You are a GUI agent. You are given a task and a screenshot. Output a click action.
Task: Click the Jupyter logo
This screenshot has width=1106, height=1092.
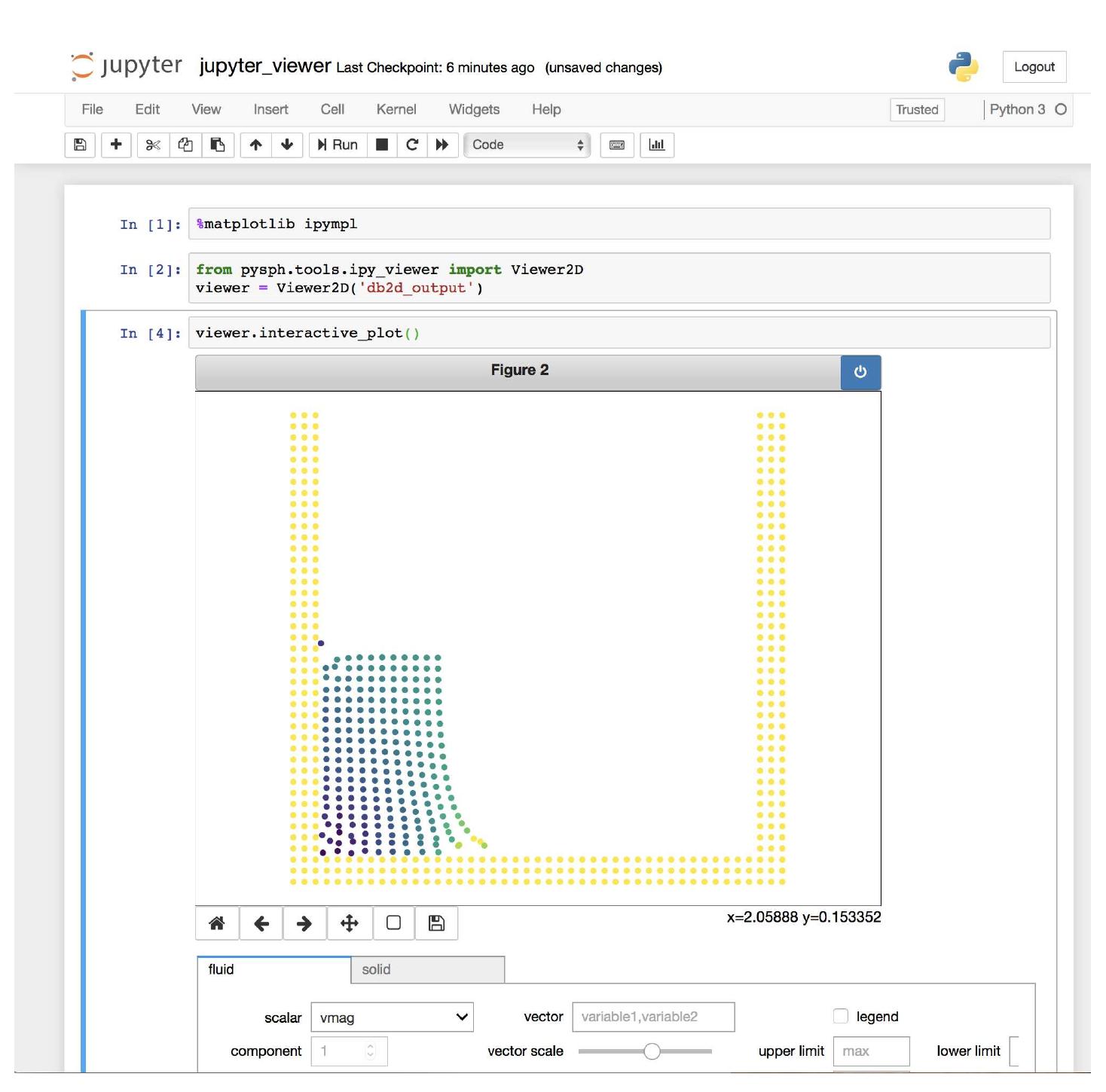coord(127,66)
